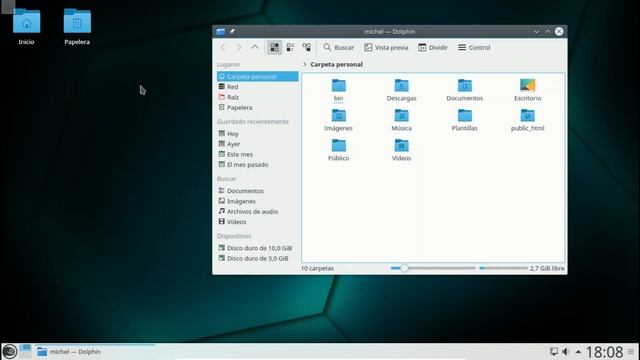This screenshot has height=360, width=640.
Task: Select the Plantillas folder icon
Action: 464,116
